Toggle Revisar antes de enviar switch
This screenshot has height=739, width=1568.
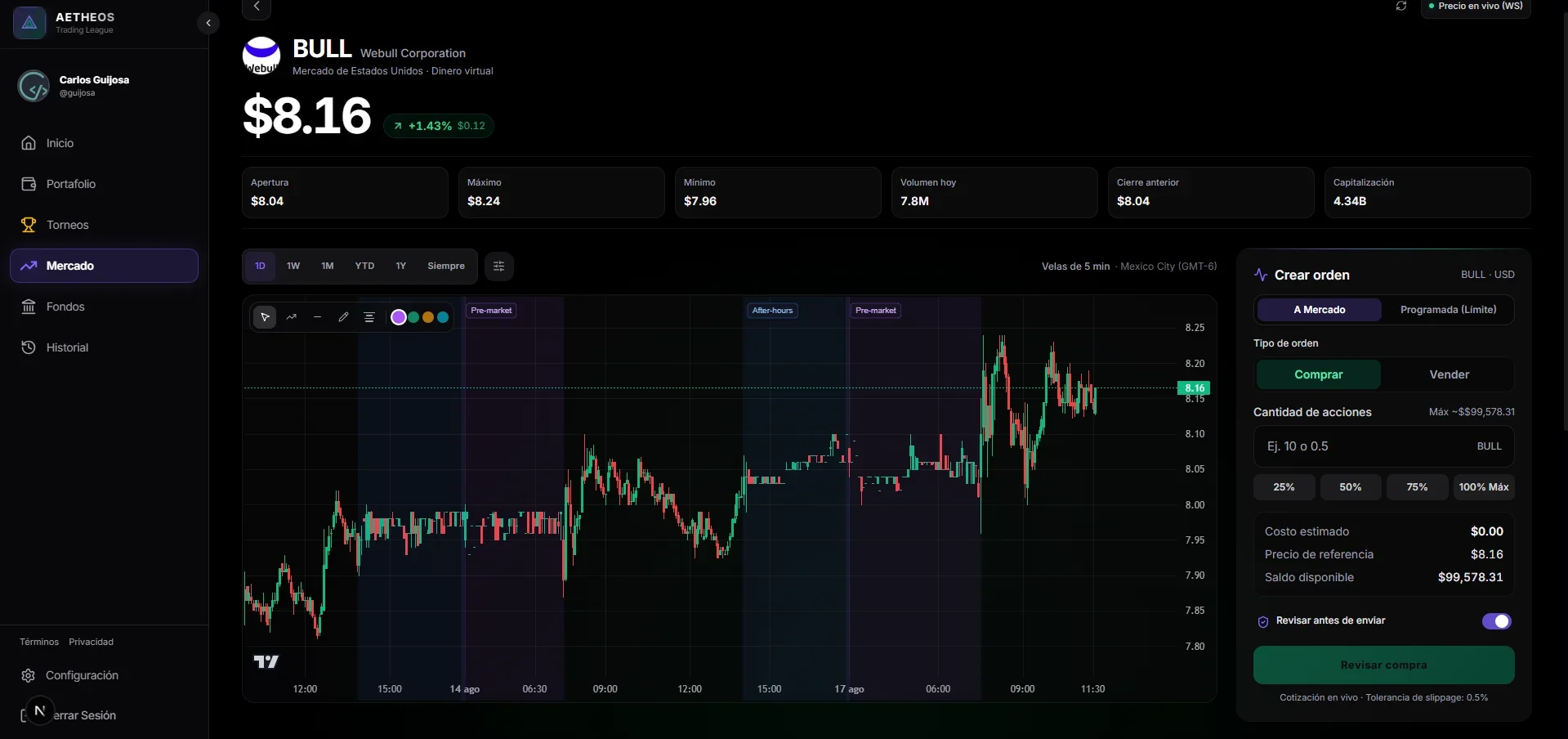tap(1496, 621)
